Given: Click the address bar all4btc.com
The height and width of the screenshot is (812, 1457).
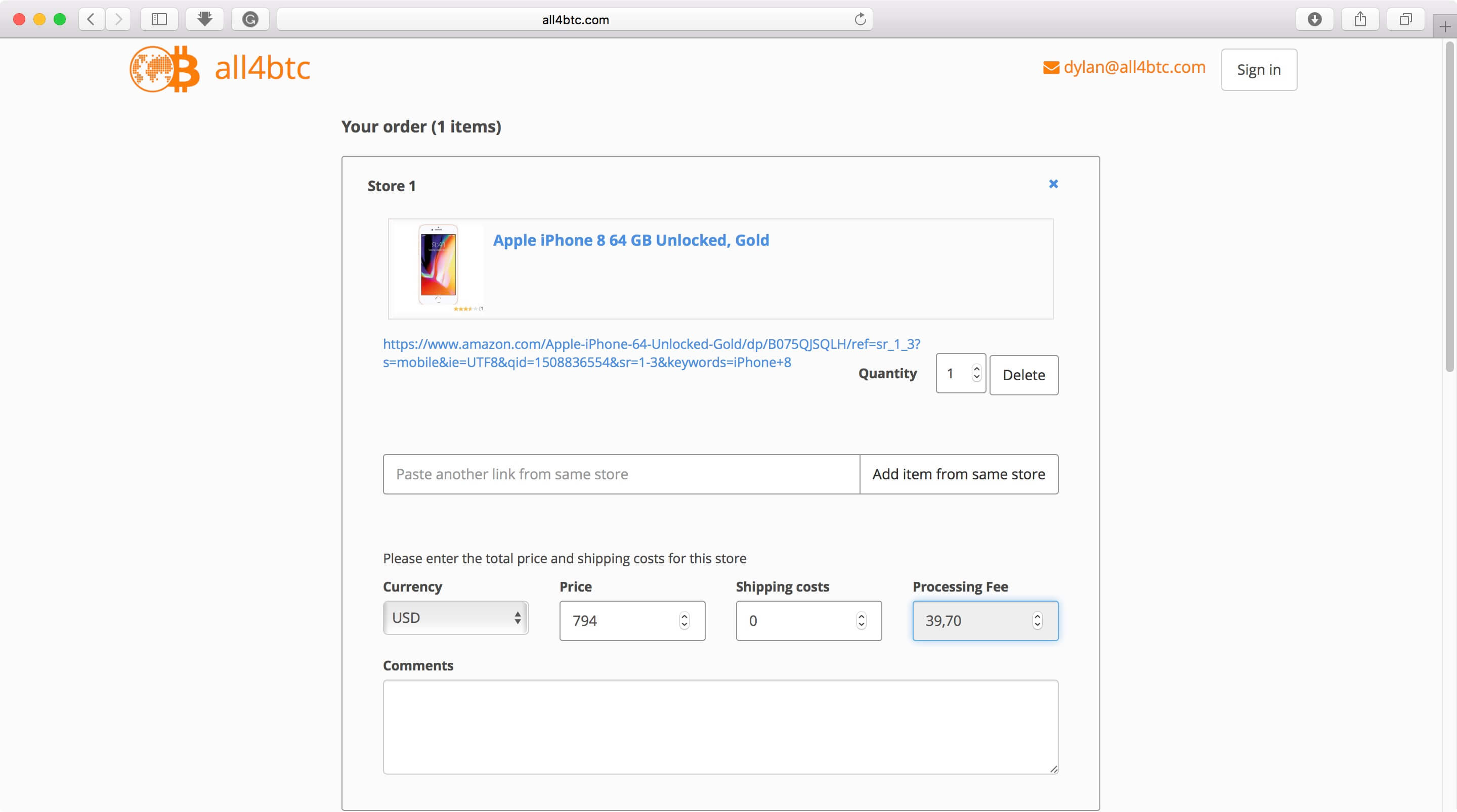Looking at the screenshot, I should click(575, 19).
